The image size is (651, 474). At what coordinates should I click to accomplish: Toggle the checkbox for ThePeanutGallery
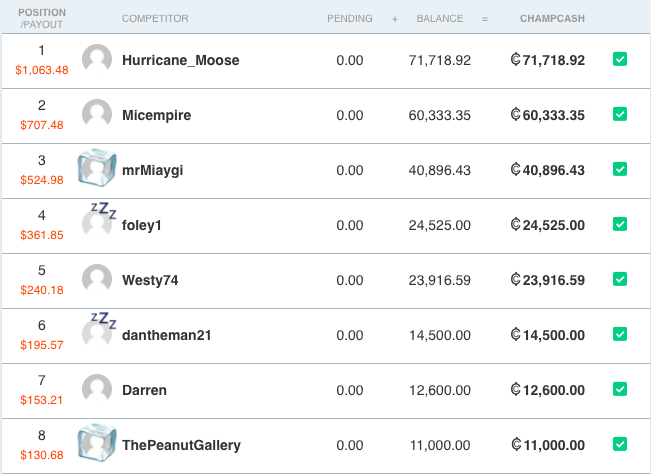coord(620,444)
